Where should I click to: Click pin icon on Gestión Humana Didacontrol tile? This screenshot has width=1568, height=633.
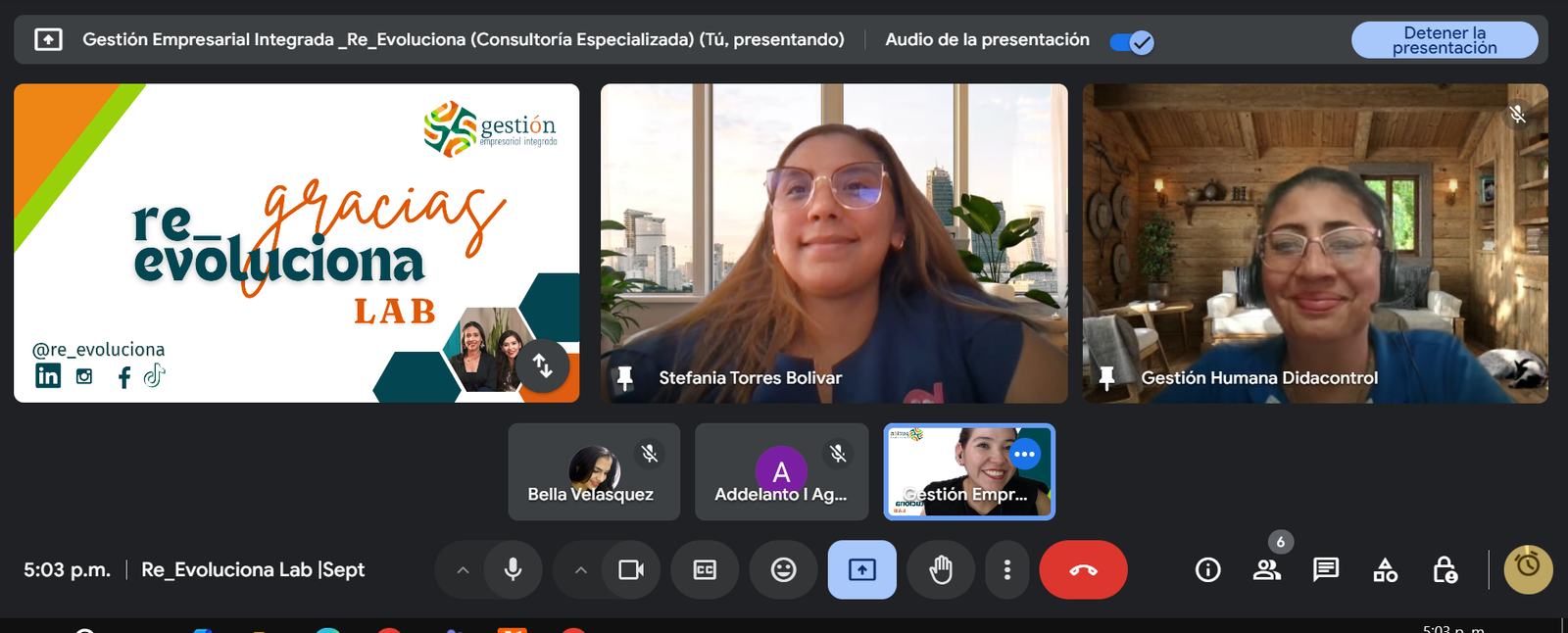tap(1106, 378)
